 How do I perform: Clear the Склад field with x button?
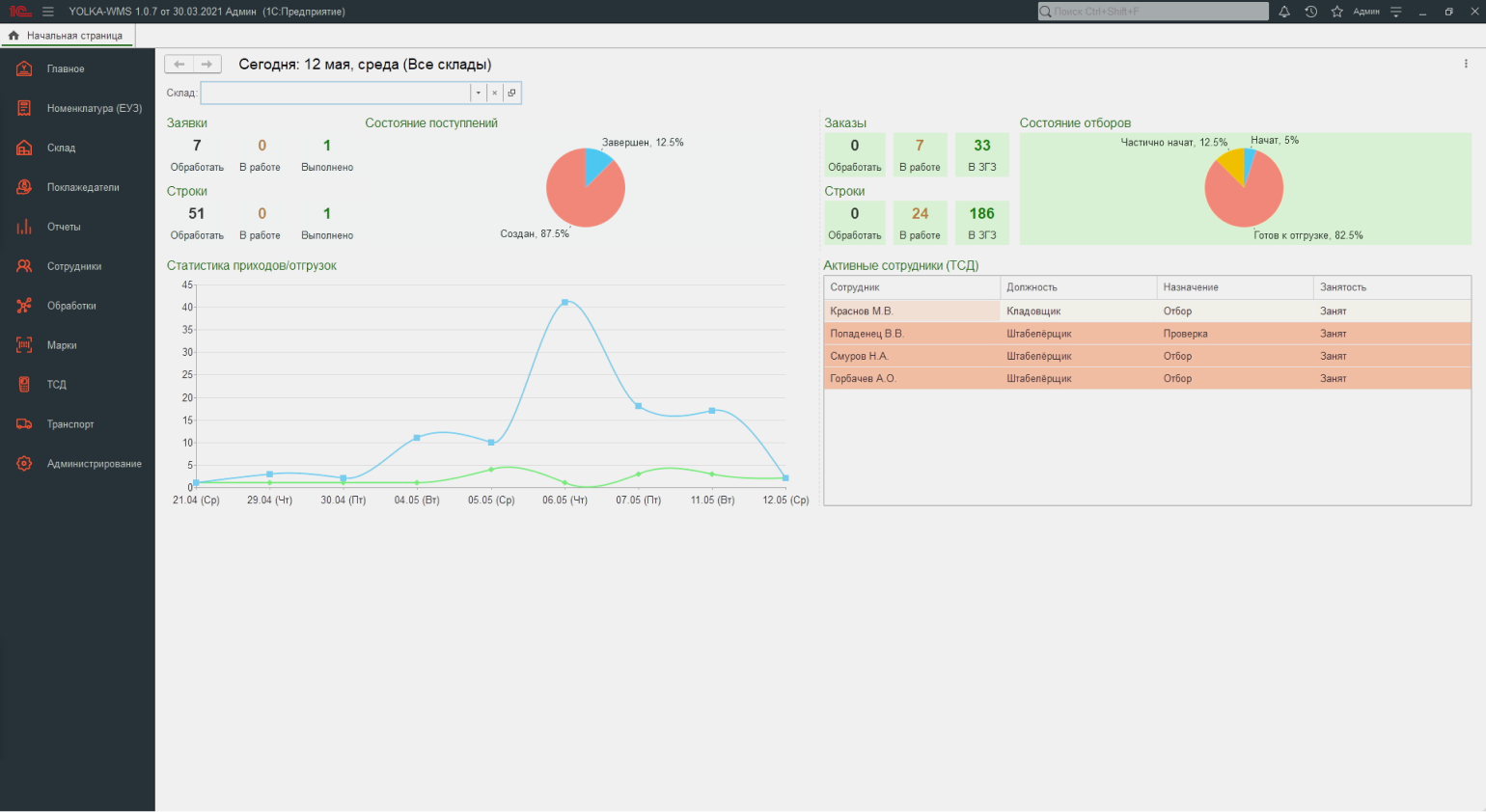pyautogui.click(x=494, y=93)
